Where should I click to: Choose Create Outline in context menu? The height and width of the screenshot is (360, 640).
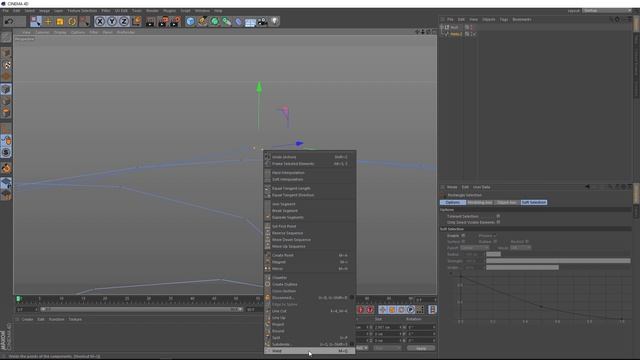click(309, 284)
